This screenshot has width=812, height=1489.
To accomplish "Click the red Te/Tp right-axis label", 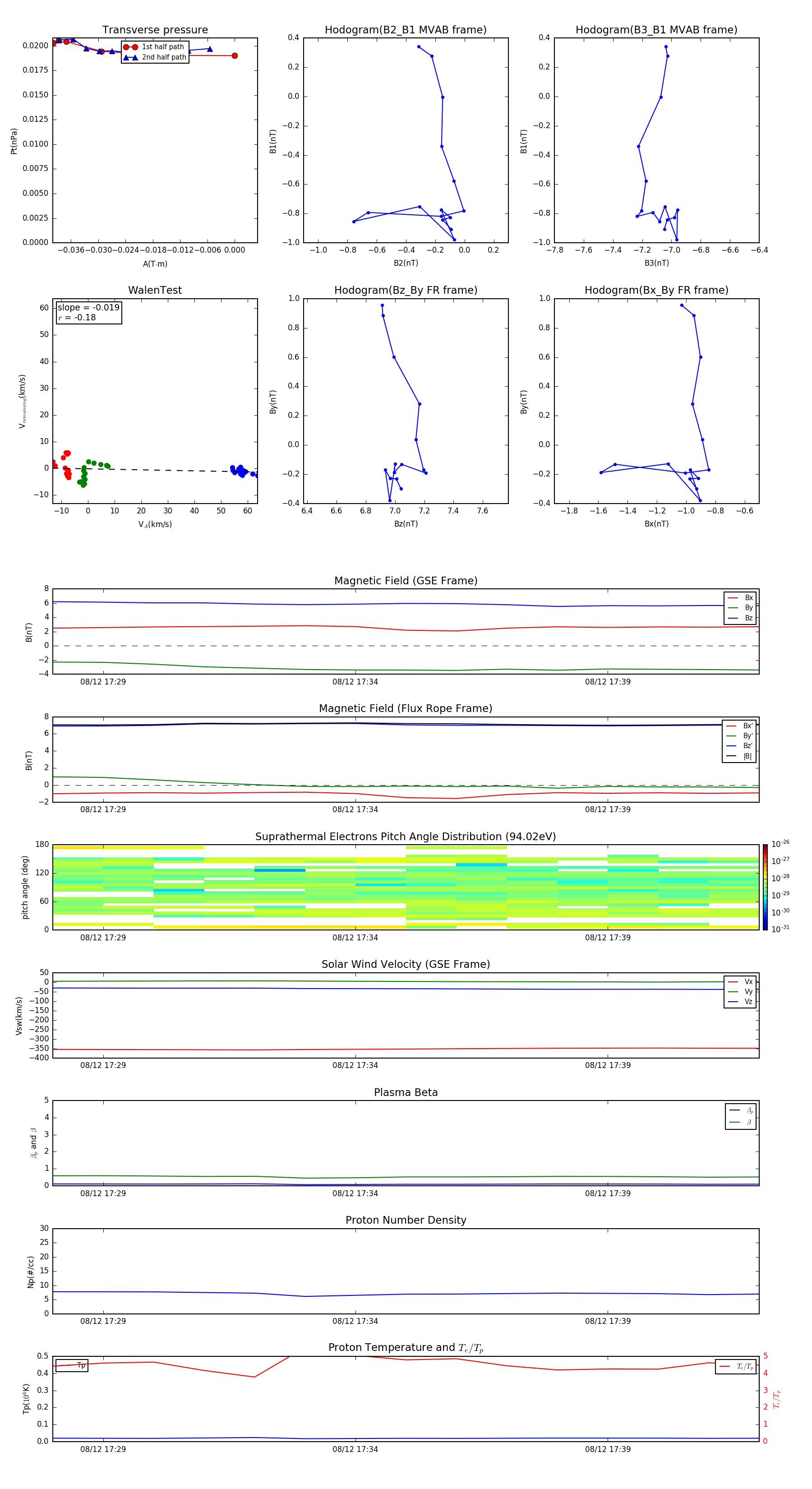I will click(777, 1399).
